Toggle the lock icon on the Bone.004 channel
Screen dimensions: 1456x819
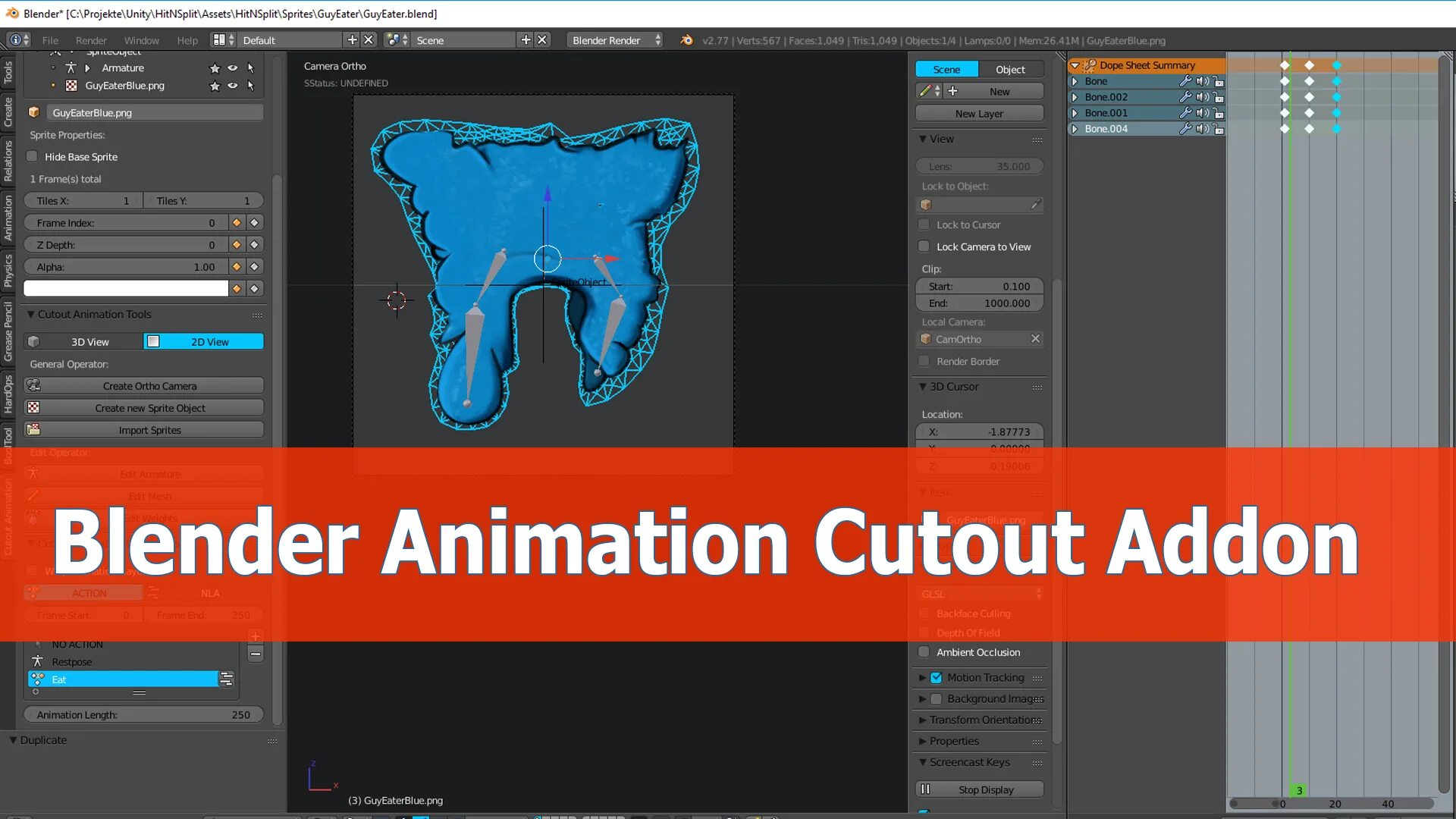tap(1218, 129)
